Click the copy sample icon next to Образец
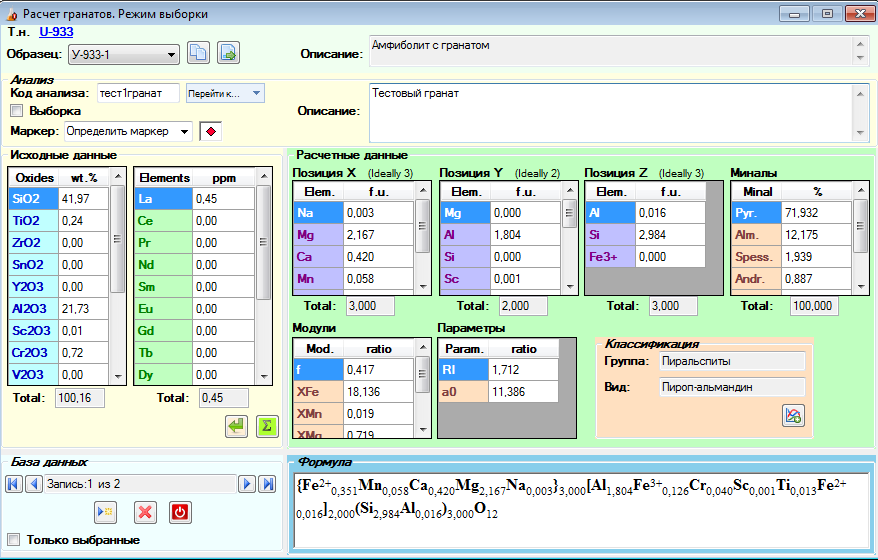Screen dimensions: 878x560 [198, 53]
